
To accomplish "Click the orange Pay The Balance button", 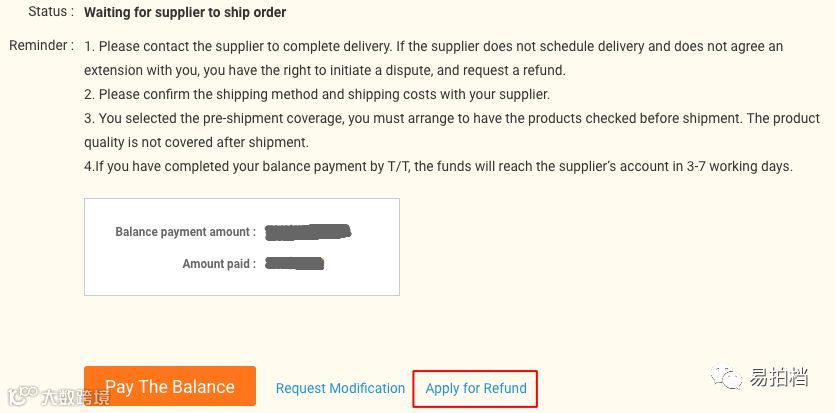I will [170, 386].
